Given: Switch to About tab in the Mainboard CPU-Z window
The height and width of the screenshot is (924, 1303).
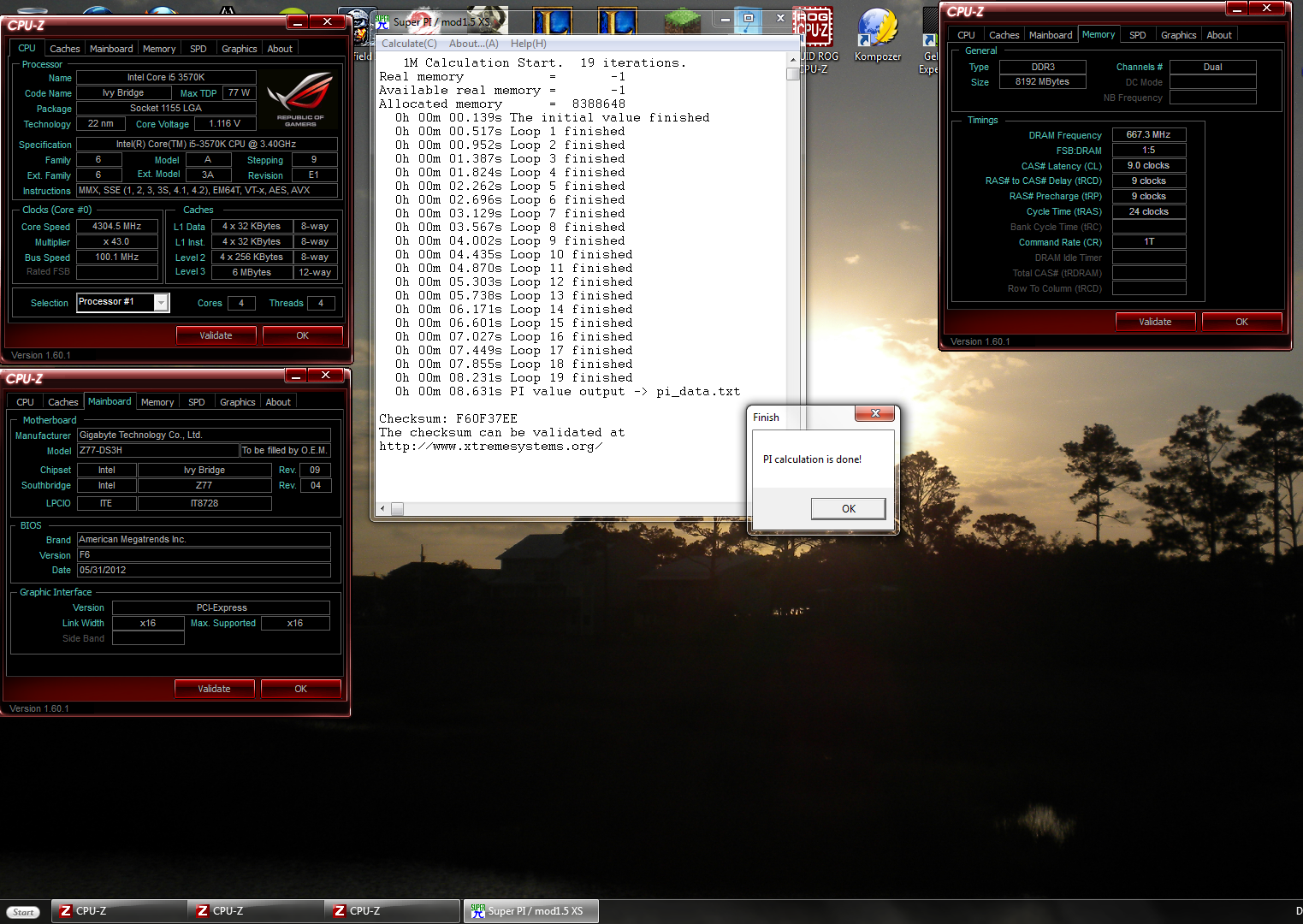Looking at the screenshot, I should (278, 402).
